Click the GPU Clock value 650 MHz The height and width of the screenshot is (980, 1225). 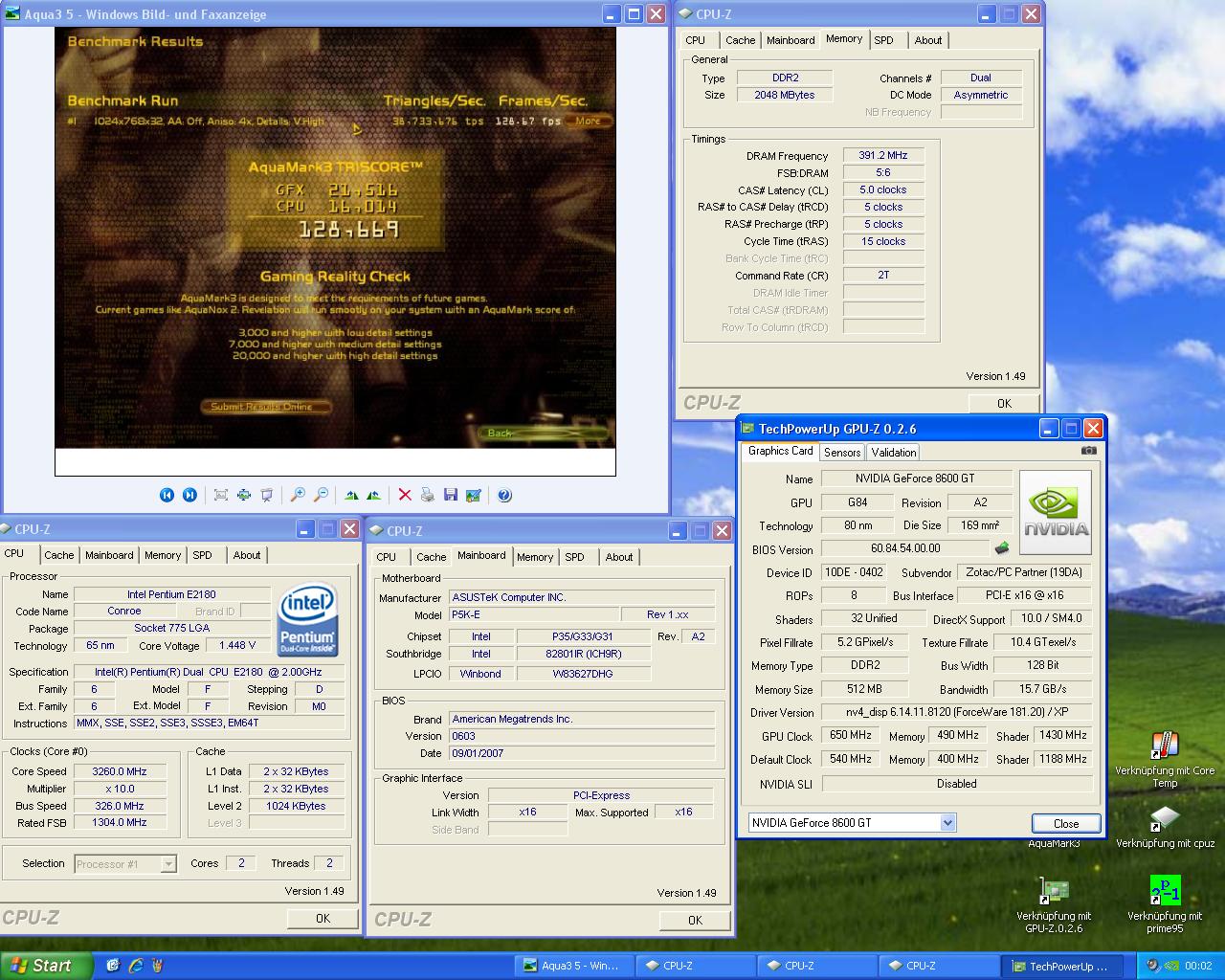tap(850, 735)
